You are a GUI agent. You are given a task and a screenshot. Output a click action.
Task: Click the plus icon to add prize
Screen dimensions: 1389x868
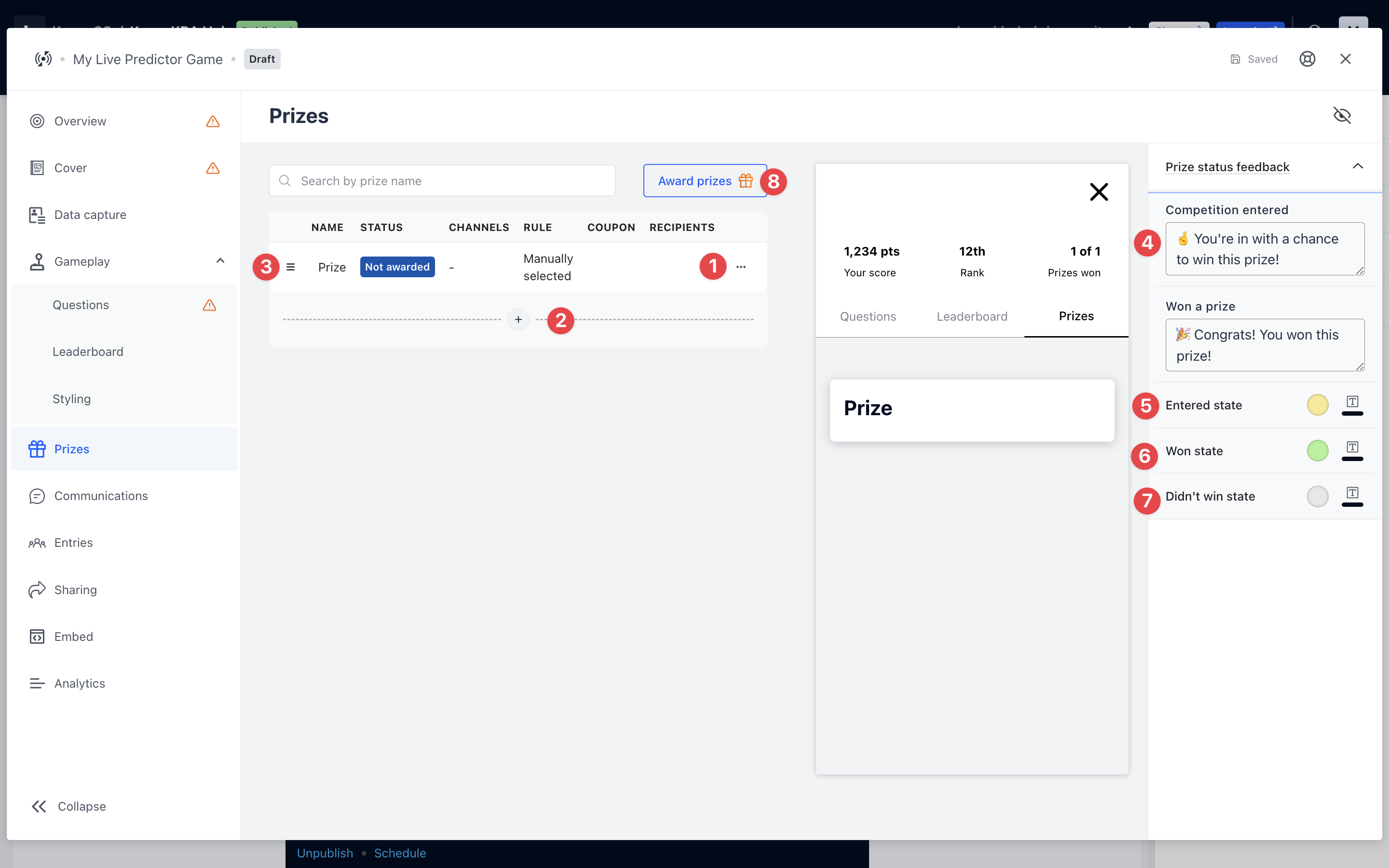(x=518, y=320)
